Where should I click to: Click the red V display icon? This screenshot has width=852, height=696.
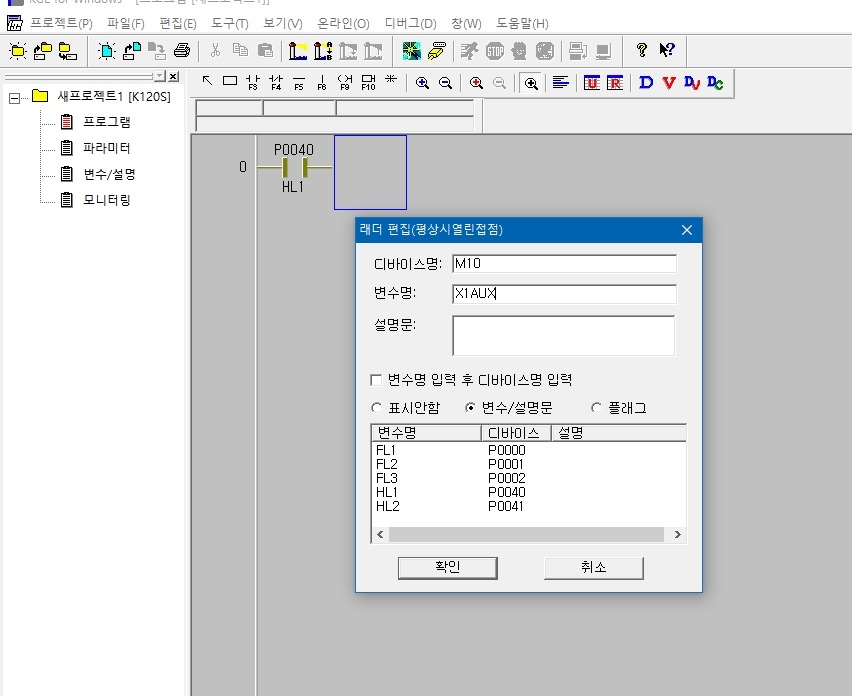click(669, 83)
